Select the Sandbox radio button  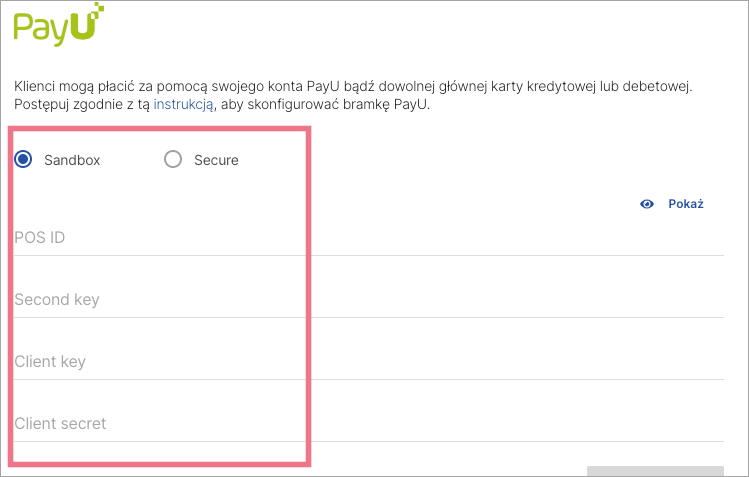pyautogui.click(x=24, y=159)
